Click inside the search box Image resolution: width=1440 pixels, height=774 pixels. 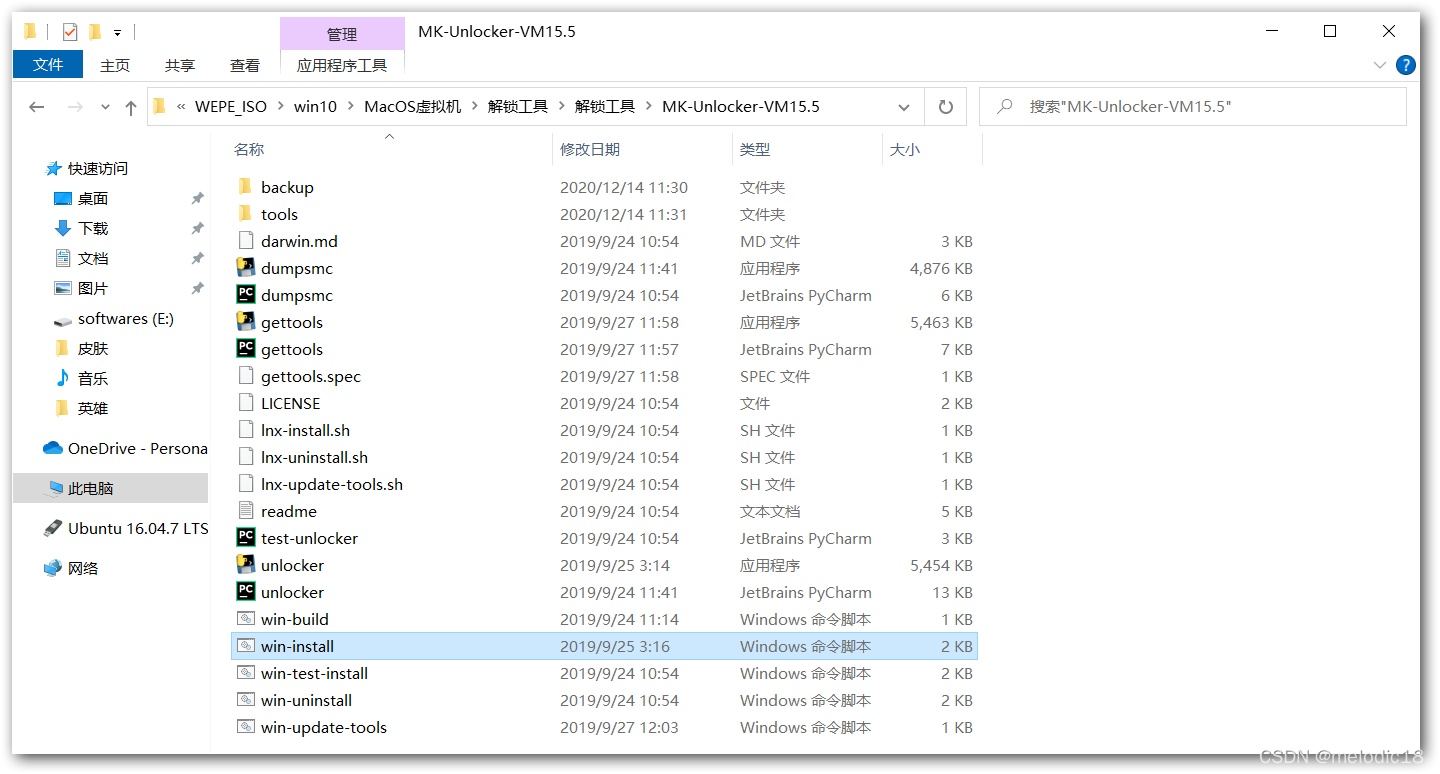coord(1150,106)
